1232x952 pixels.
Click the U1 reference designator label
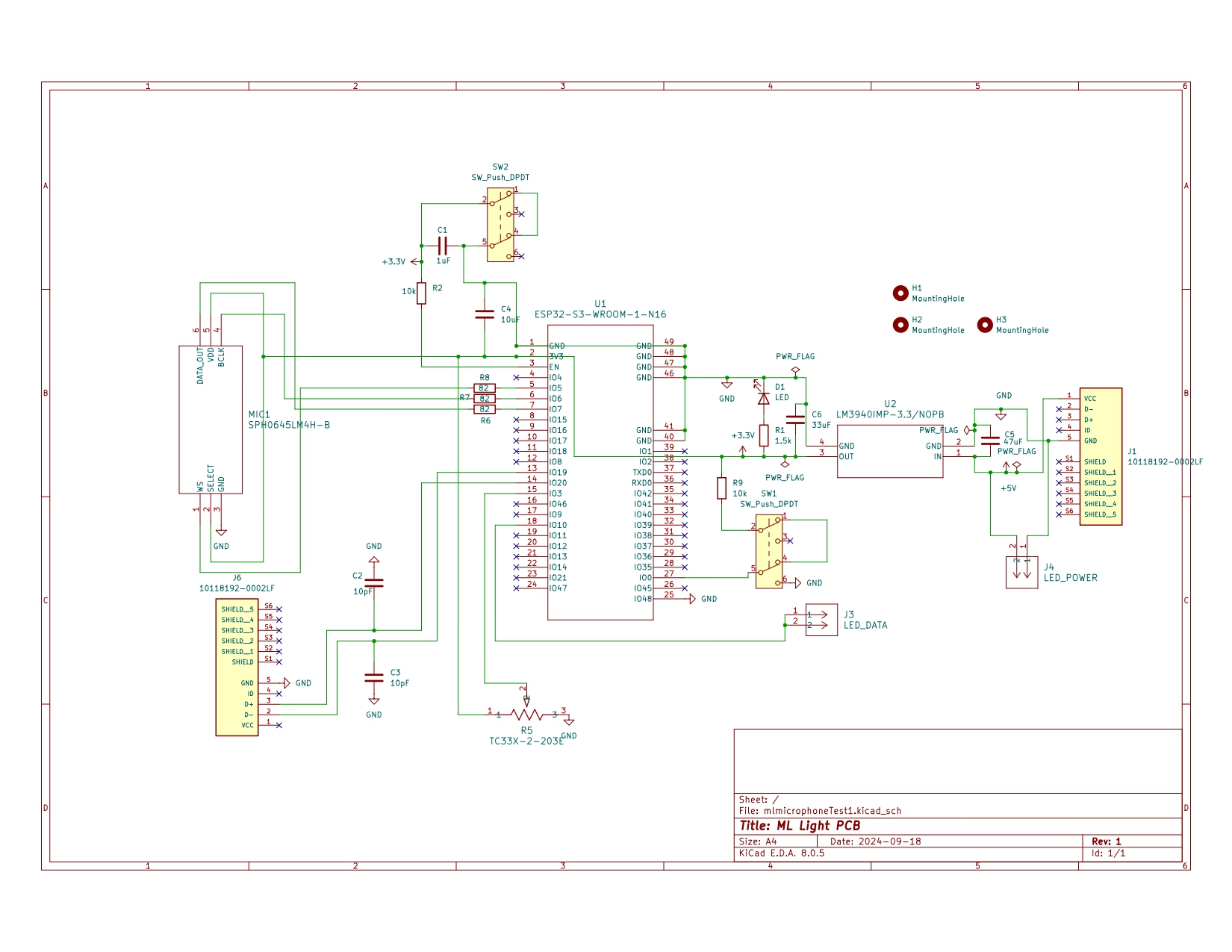[600, 304]
